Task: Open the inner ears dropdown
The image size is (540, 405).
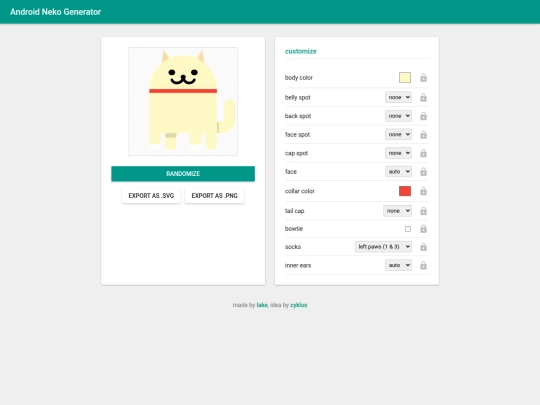Action: click(398, 265)
